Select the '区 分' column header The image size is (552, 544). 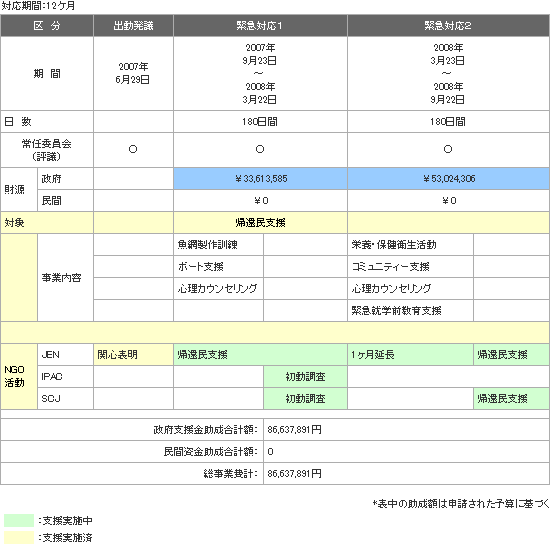(47, 26)
